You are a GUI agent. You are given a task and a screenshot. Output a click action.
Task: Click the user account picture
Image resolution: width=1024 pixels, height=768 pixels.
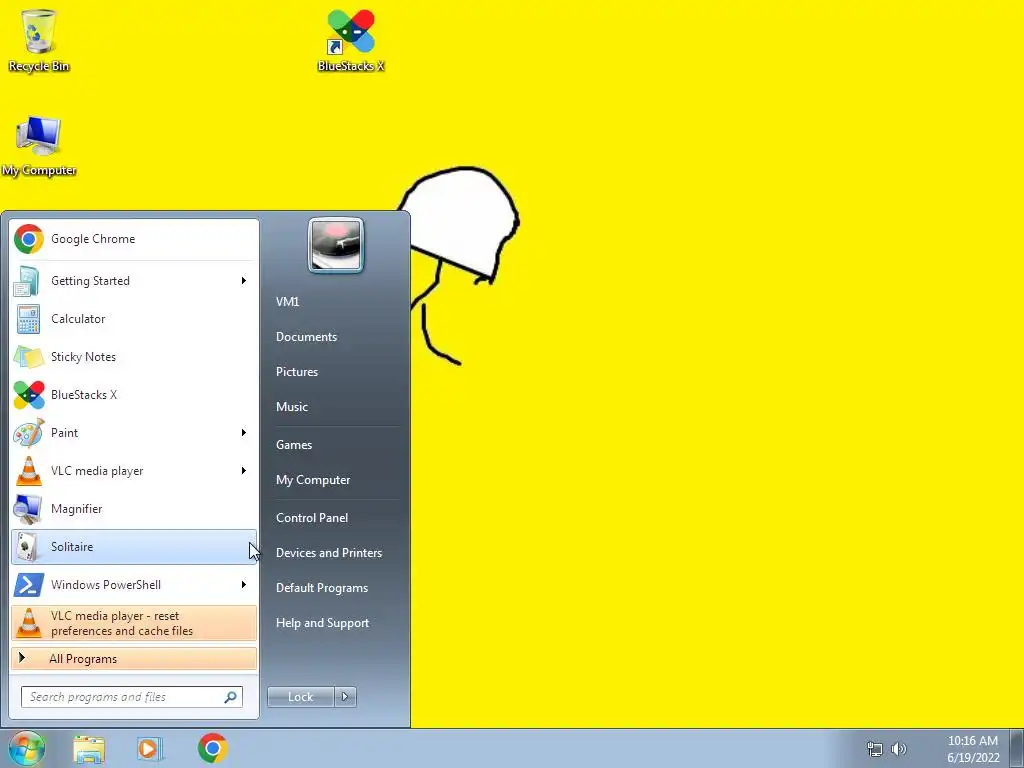pos(336,245)
